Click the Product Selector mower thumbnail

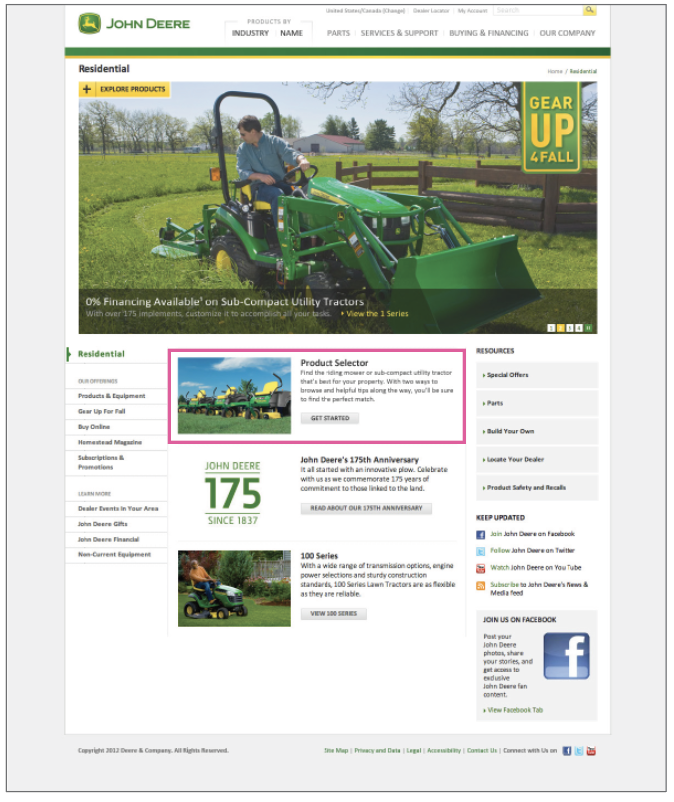234,395
